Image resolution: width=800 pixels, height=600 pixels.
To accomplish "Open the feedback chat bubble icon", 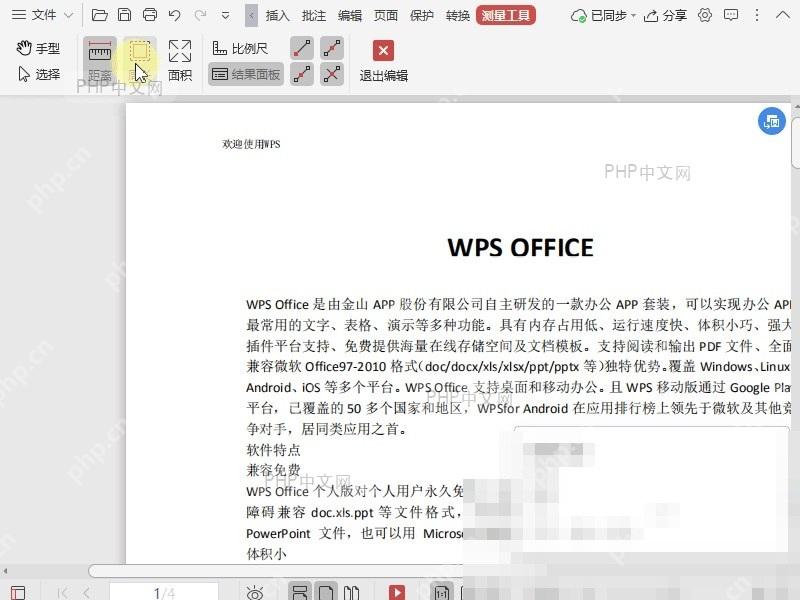I will coord(731,15).
